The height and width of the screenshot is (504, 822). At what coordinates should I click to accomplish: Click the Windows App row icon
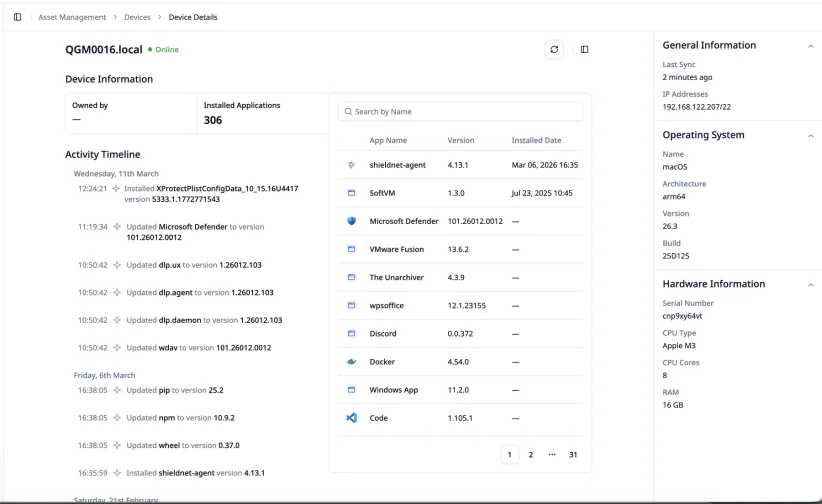pyautogui.click(x=351, y=390)
